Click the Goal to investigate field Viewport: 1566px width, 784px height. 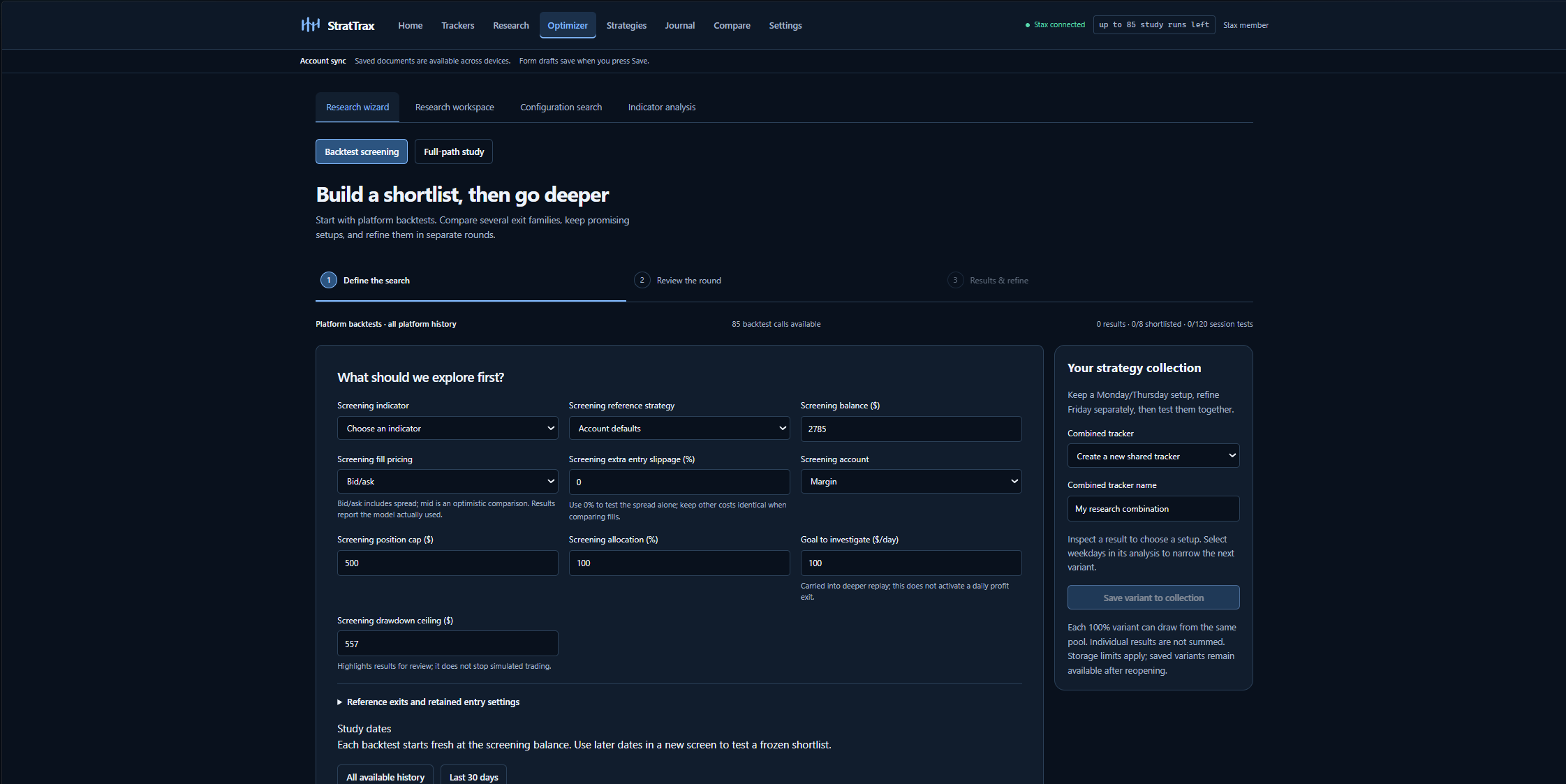click(911, 563)
